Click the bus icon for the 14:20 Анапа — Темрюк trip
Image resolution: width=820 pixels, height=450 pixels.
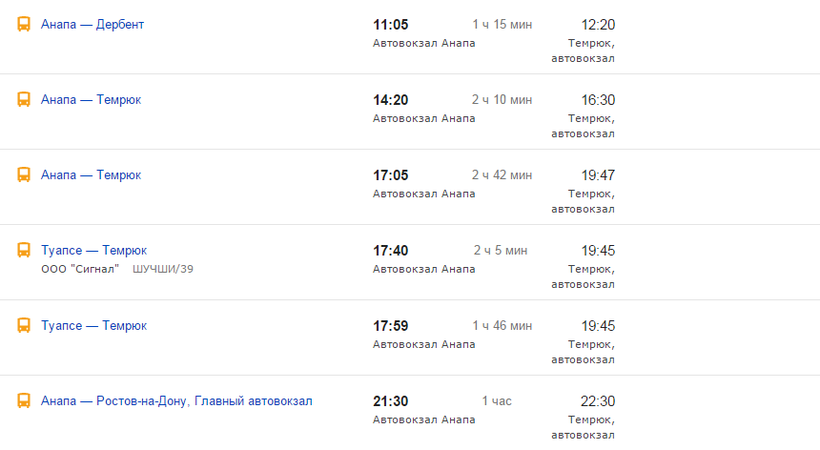pos(24,100)
